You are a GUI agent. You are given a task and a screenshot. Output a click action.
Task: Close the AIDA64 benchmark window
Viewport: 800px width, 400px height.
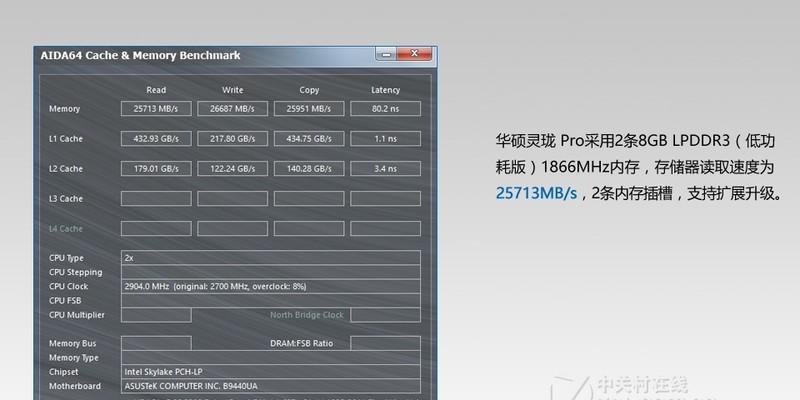tap(414, 54)
